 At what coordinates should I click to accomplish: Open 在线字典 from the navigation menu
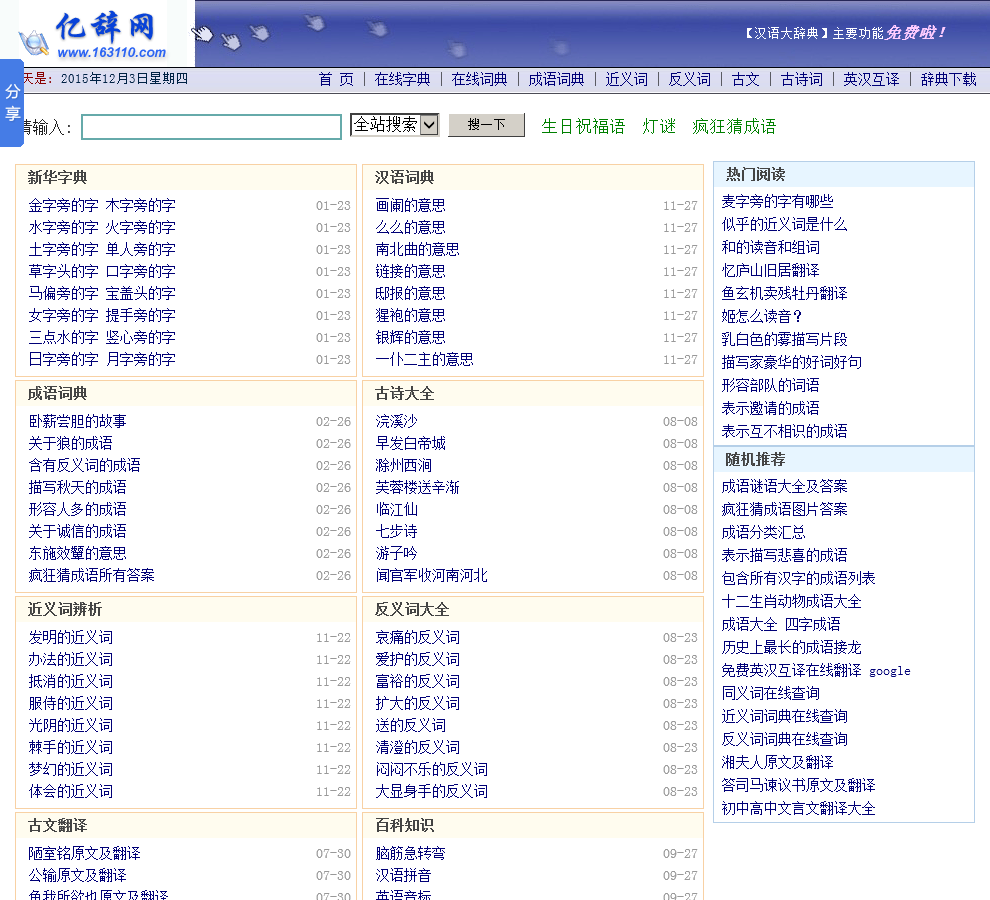(402, 79)
